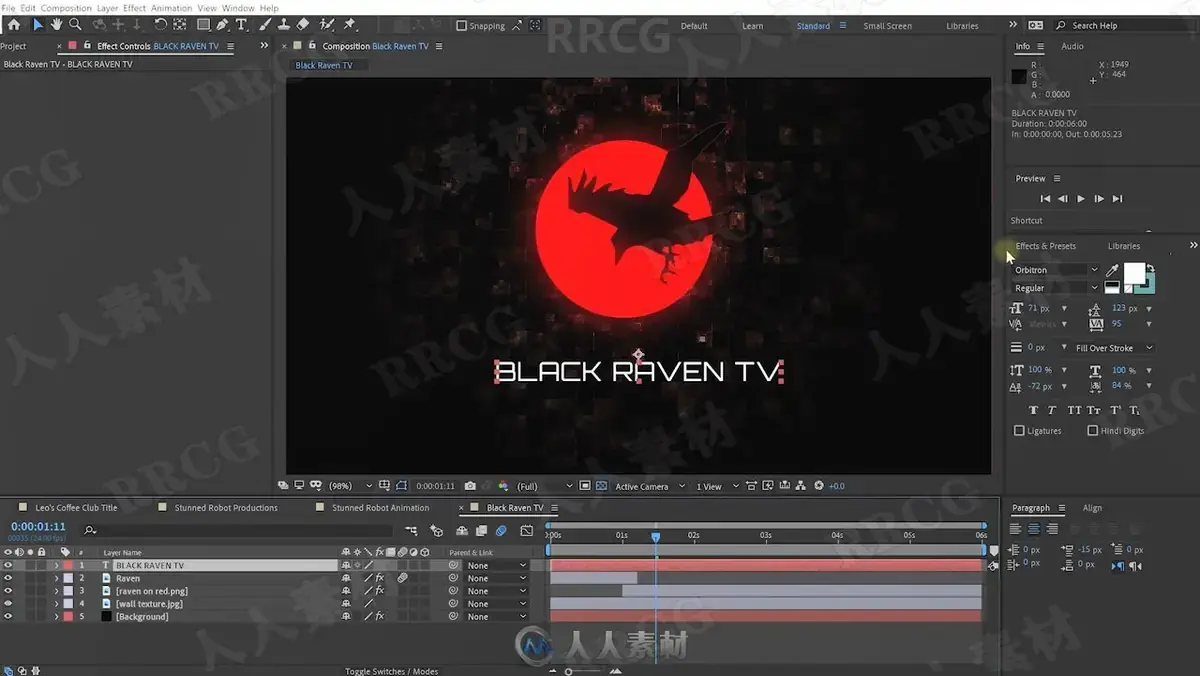Screen dimensions: 1200x676
Task: Click the eyedropper in the Character panel
Action: tap(1112, 270)
